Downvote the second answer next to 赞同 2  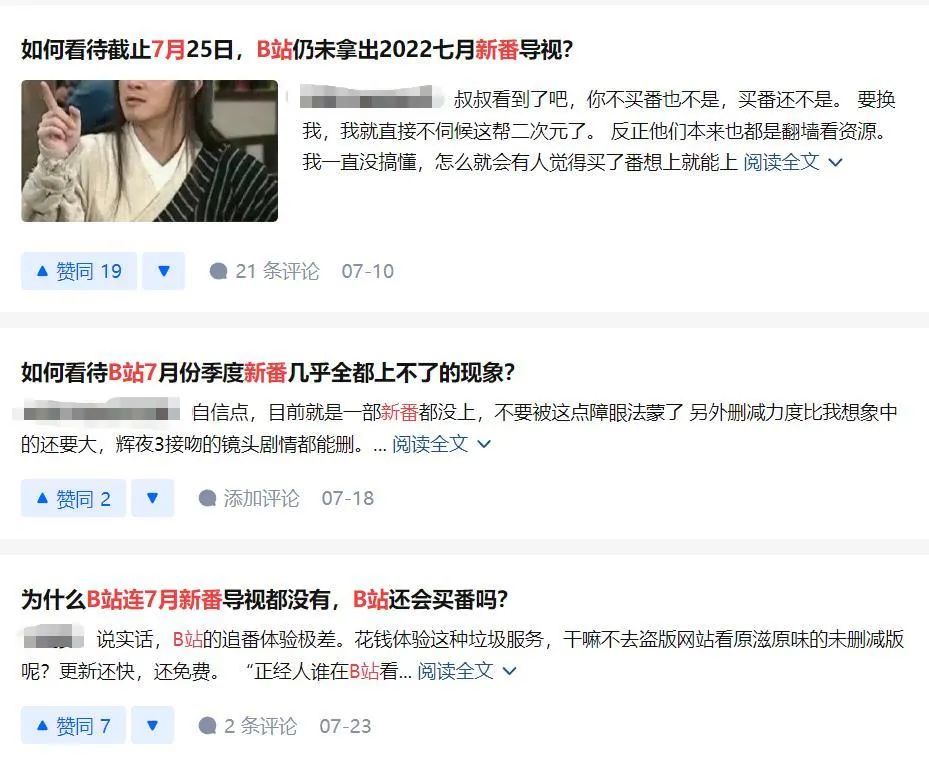[152, 498]
